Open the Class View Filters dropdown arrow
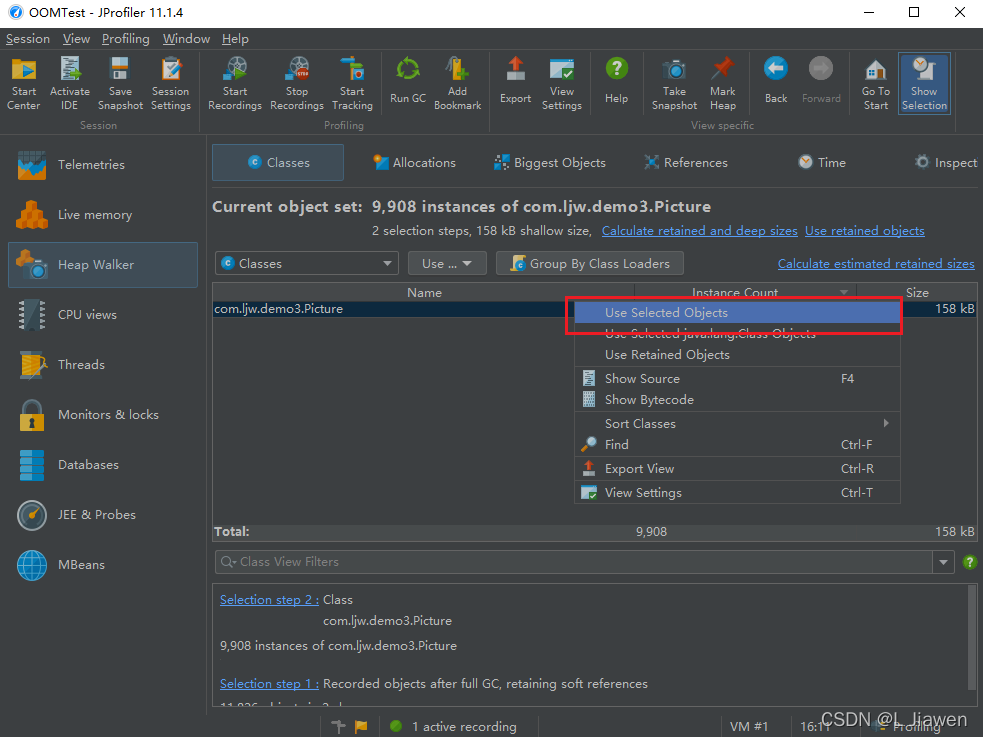Image resolution: width=983 pixels, height=737 pixels. click(943, 562)
